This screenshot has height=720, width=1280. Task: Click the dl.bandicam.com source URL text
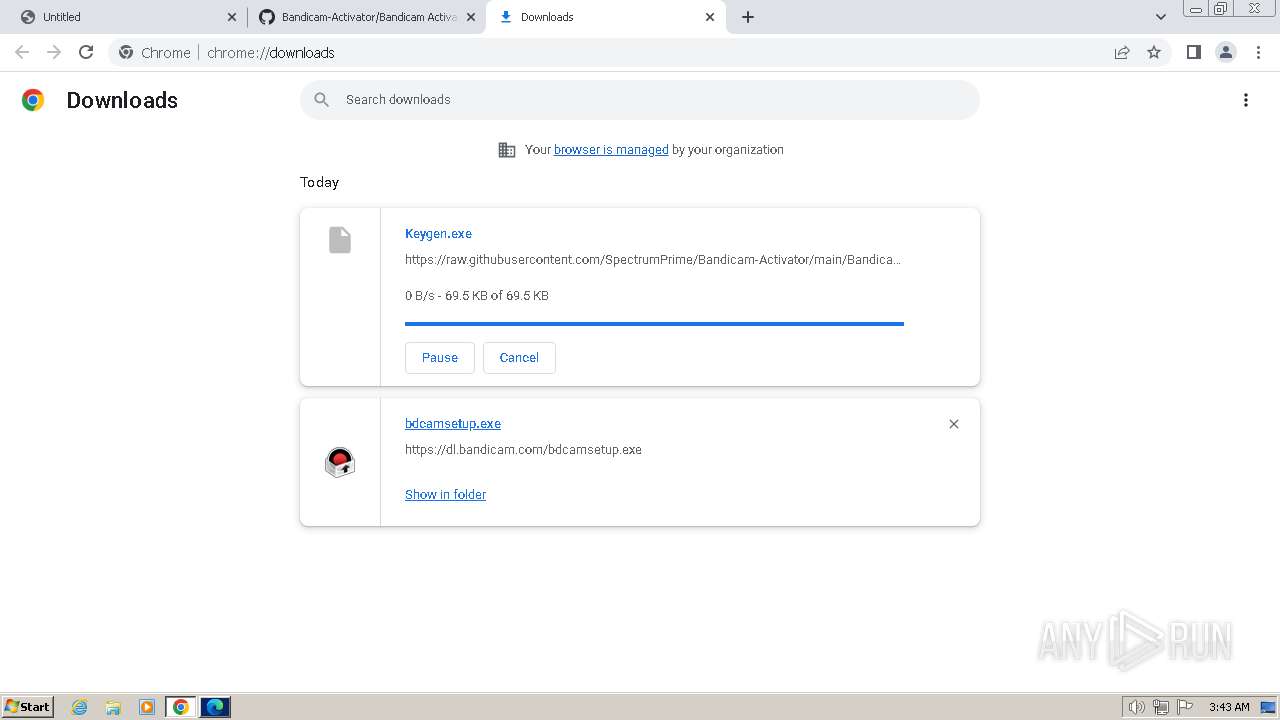[523, 450]
